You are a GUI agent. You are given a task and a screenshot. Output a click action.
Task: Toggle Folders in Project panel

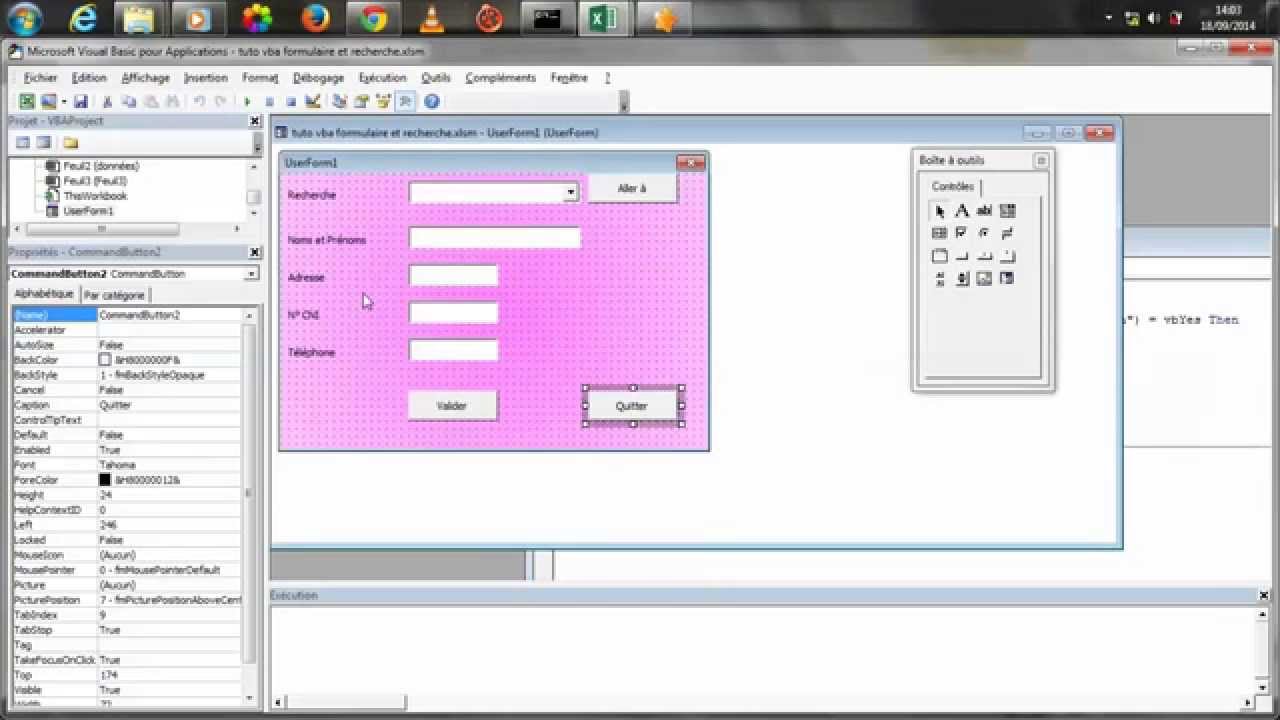pos(71,142)
